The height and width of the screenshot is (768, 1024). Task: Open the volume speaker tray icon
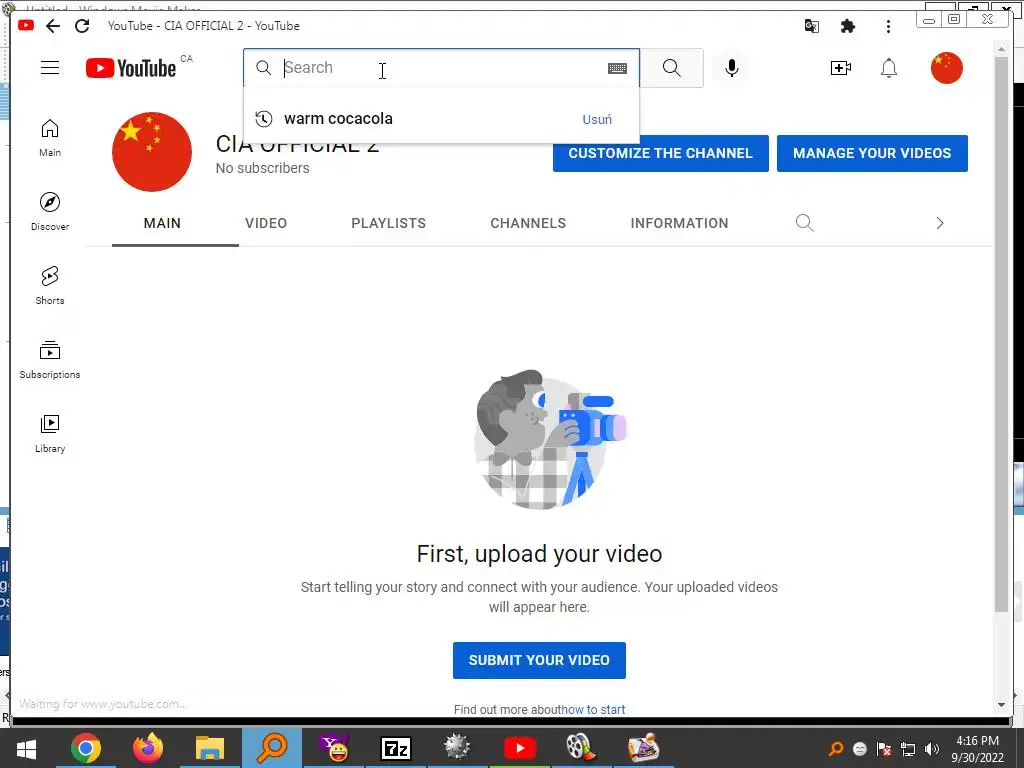pos(932,749)
